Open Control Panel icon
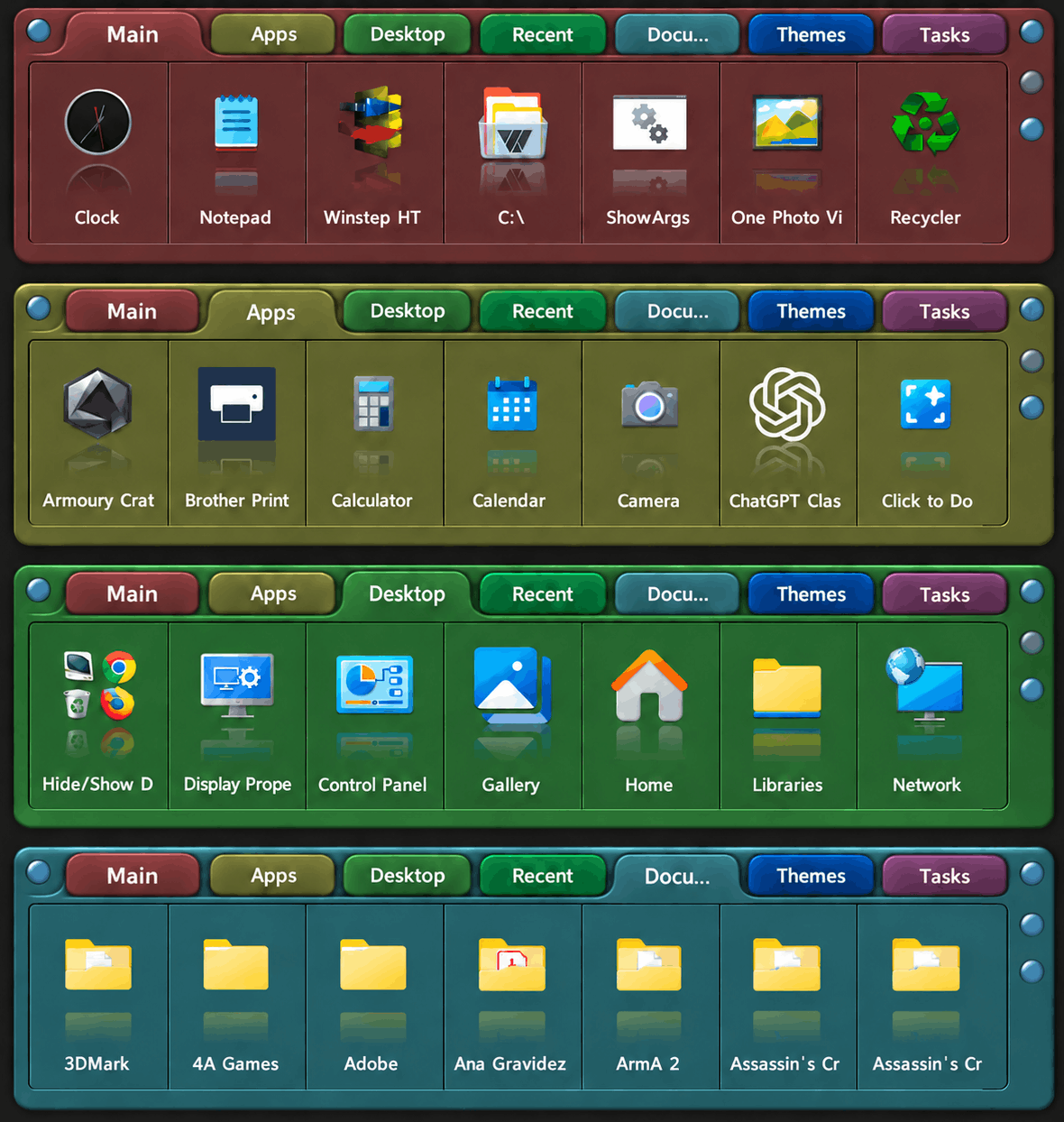Image resolution: width=1064 pixels, height=1122 pixels. [x=374, y=685]
